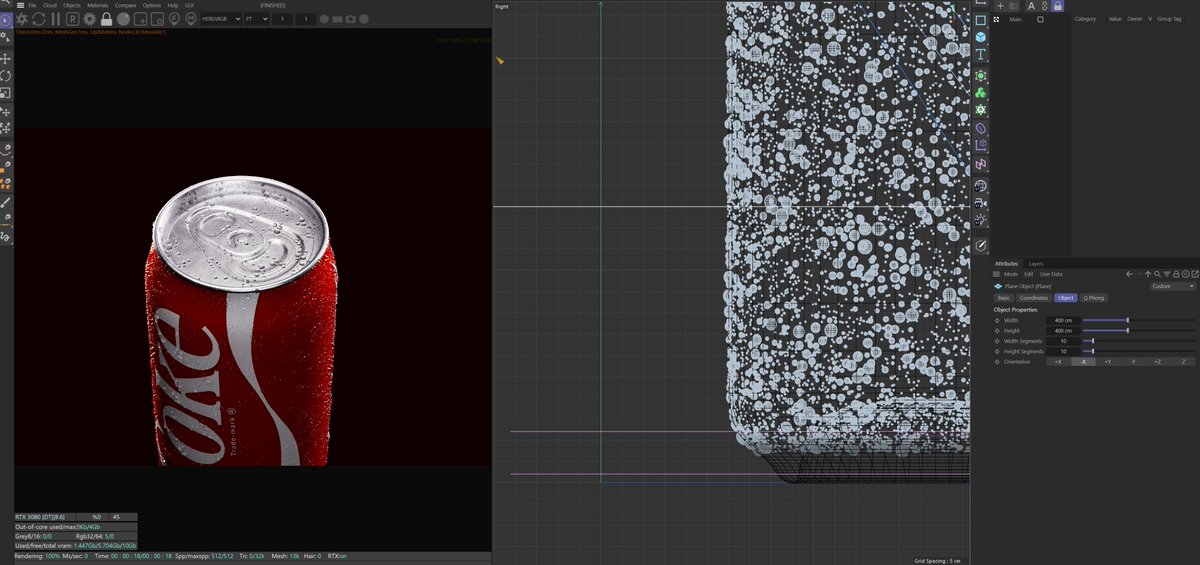The width and height of the screenshot is (1200, 565).
Task: Set orientation to +Z
Action: [1158, 361]
